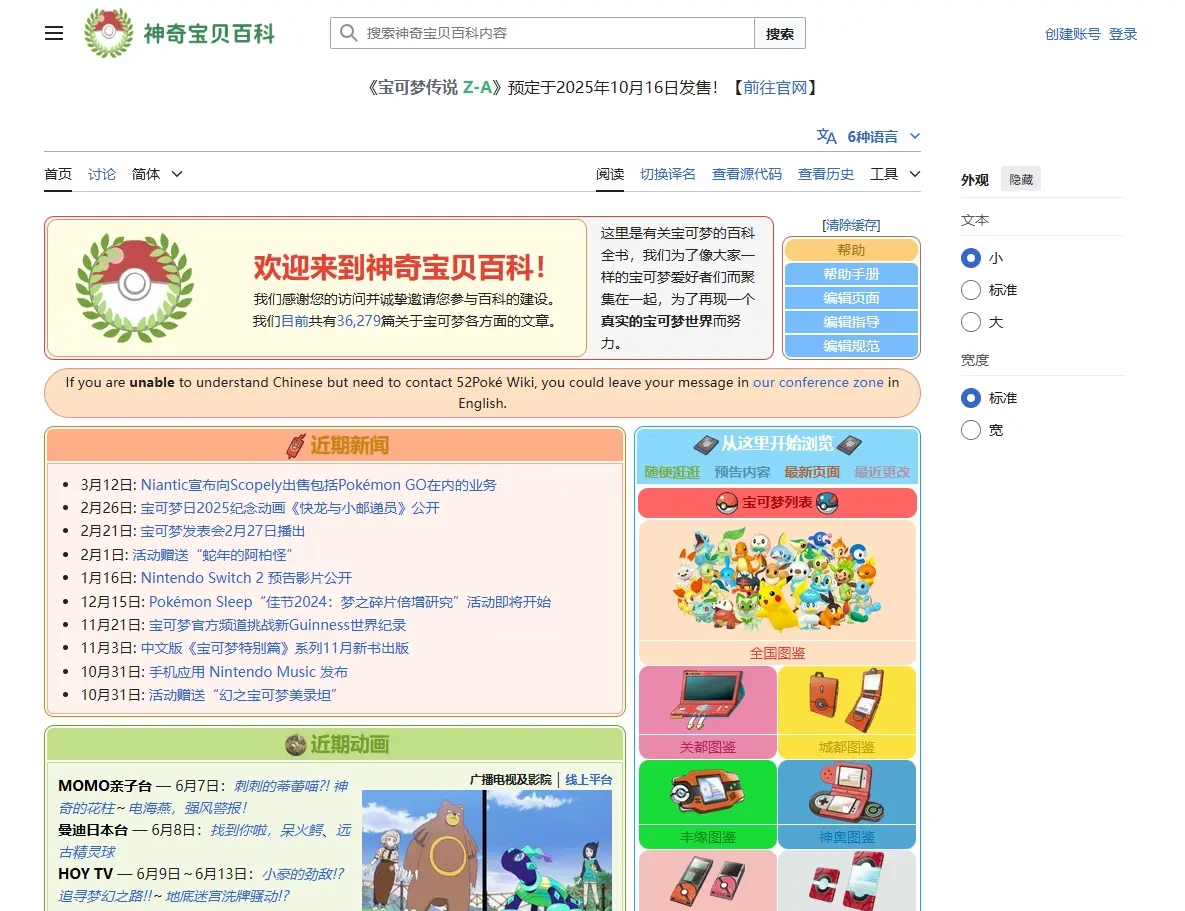This screenshot has width=1185, height=911.
Task: Open the 城都图鉴 Pokédex icon
Action: coord(846,701)
